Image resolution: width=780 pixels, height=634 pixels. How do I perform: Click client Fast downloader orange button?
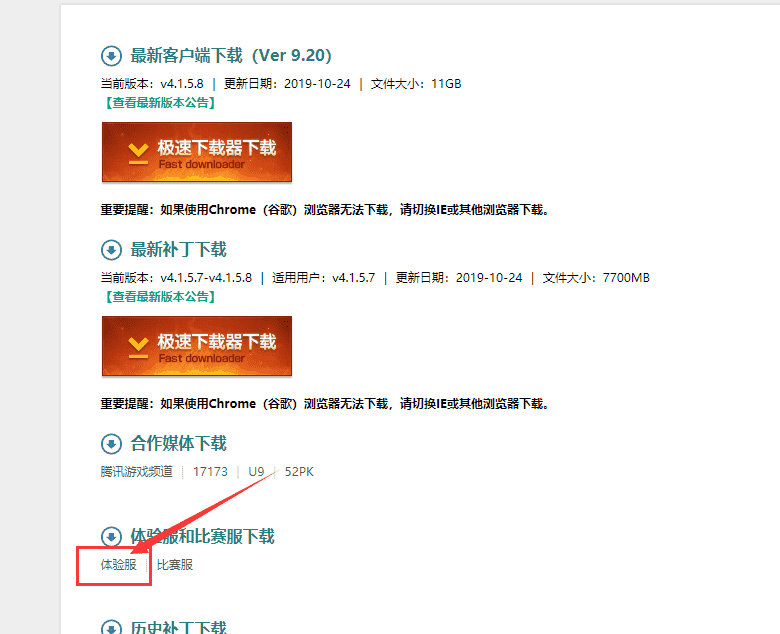(x=196, y=152)
